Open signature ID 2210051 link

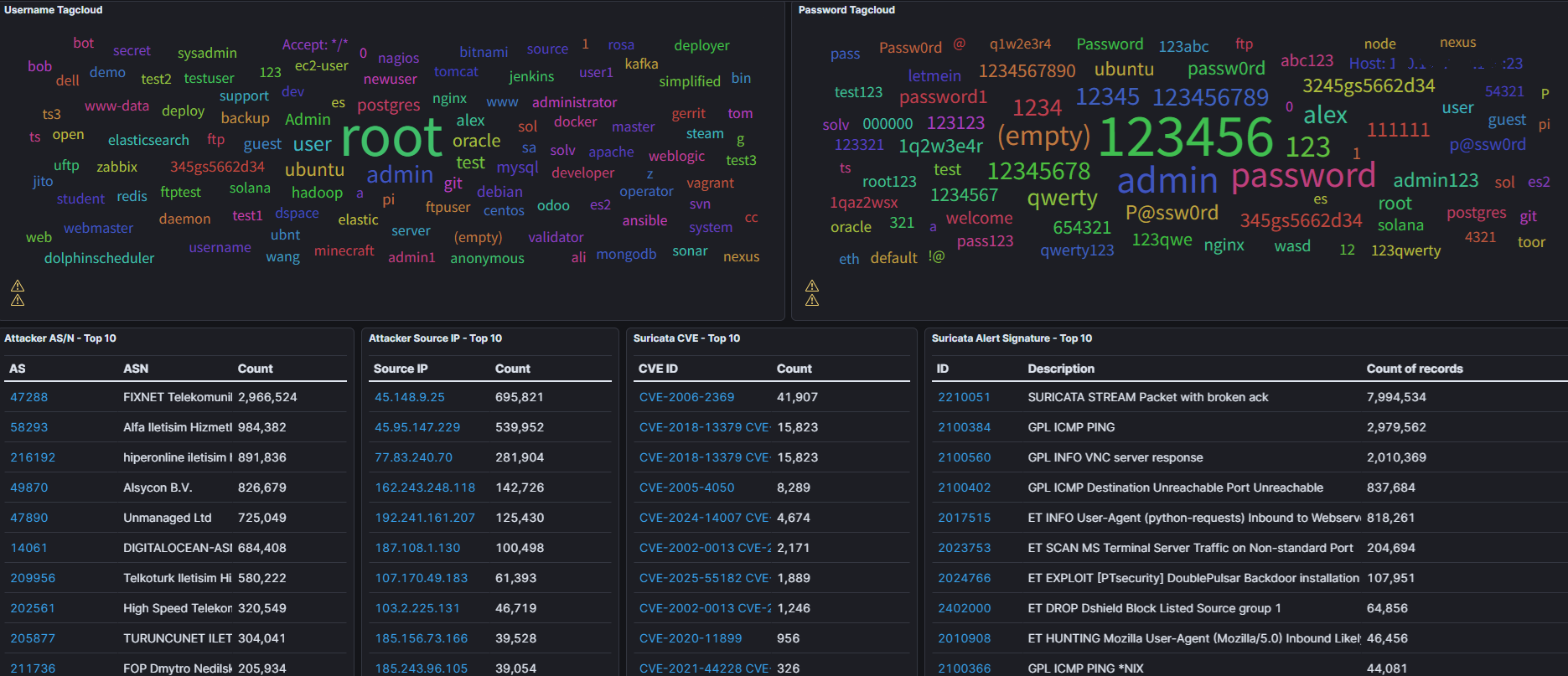click(964, 397)
